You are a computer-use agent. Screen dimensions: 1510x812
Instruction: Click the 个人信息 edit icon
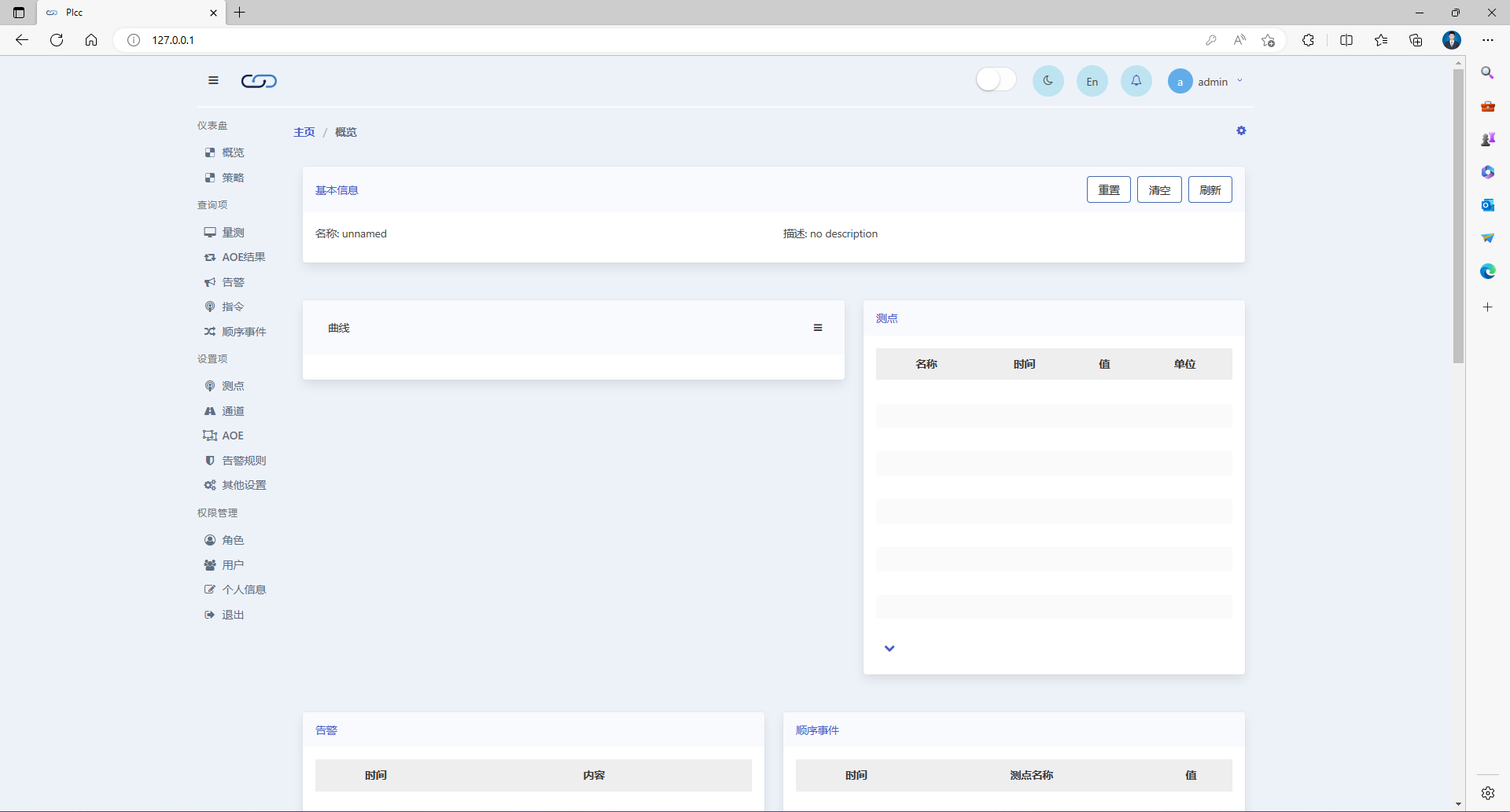[x=210, y=590]
